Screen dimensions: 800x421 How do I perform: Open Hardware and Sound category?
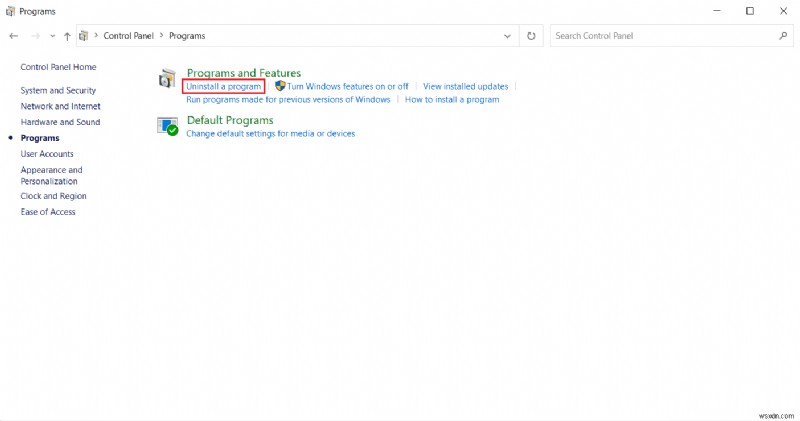click(x=60, y=122)
